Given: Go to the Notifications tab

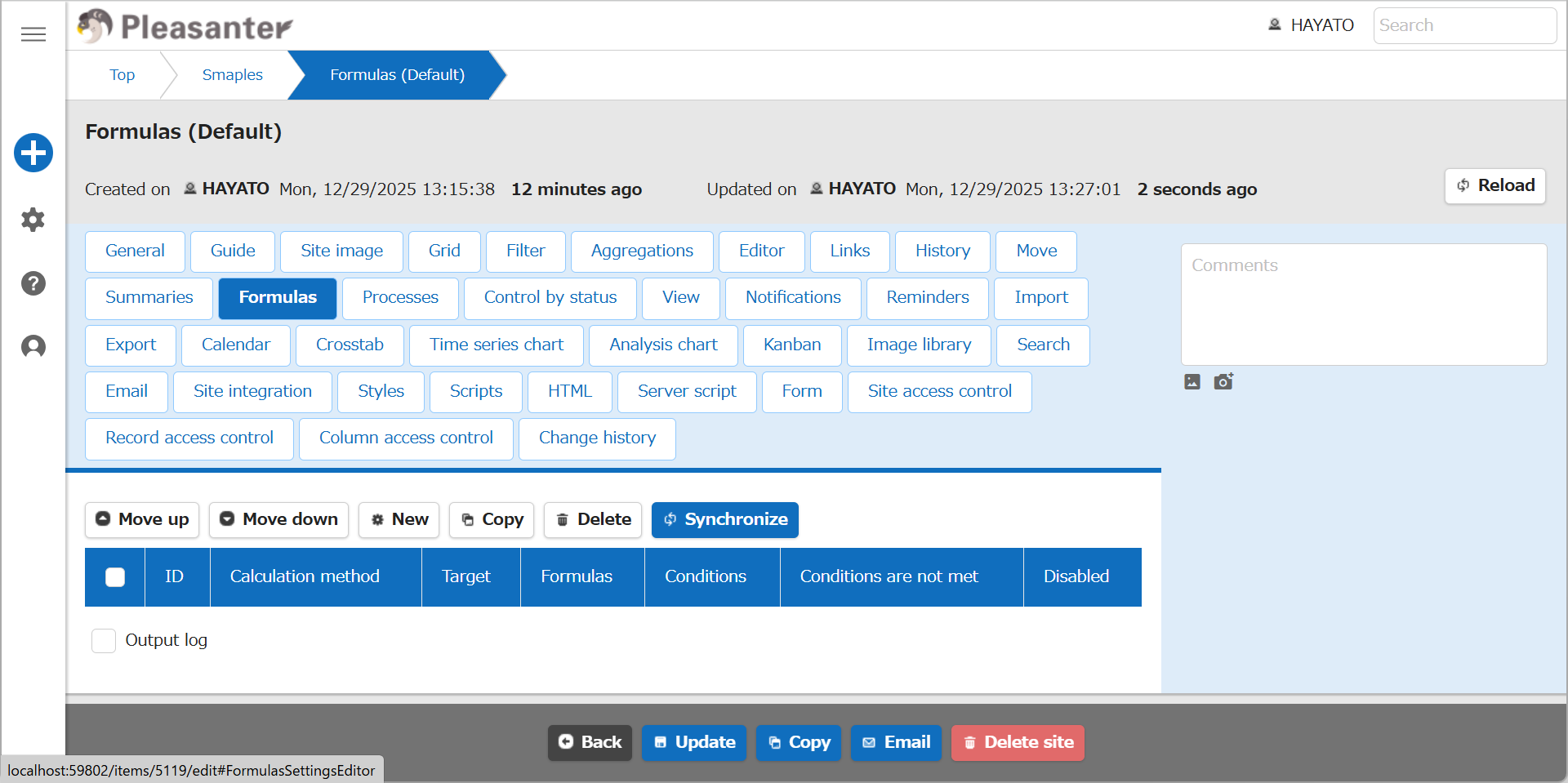Looking at the screenshot, I should [793, 298].
